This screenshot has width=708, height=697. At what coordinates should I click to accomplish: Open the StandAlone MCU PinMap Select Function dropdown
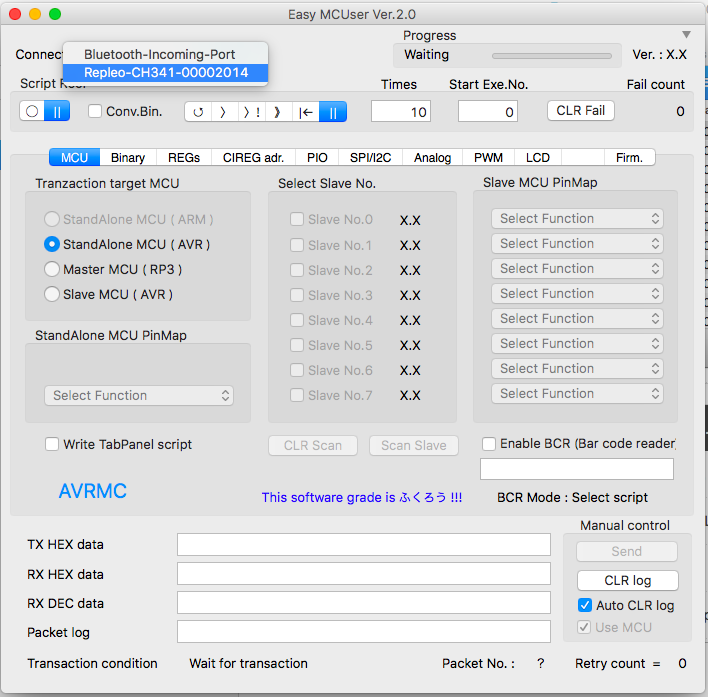pyautogui.click(x=139, y=395)
